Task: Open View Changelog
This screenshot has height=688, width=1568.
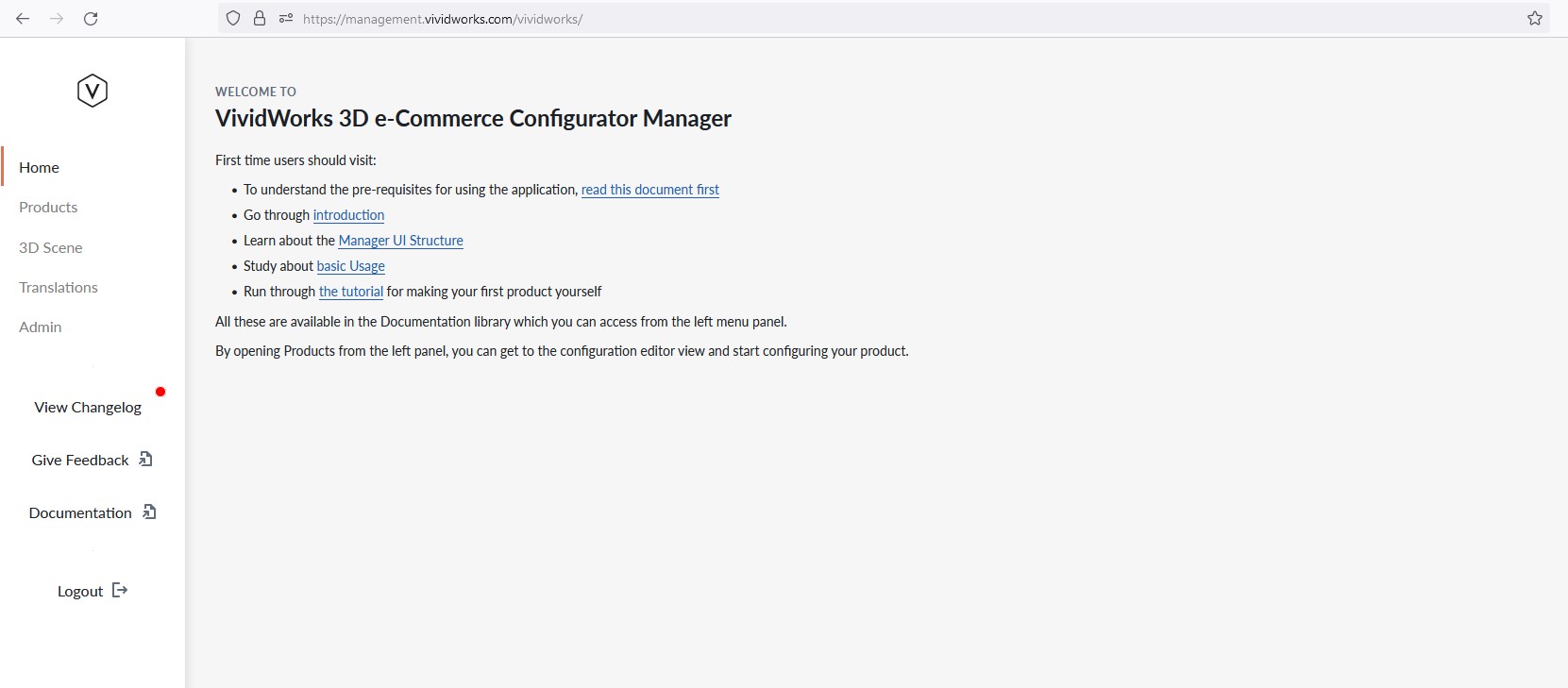Action: 88,407
